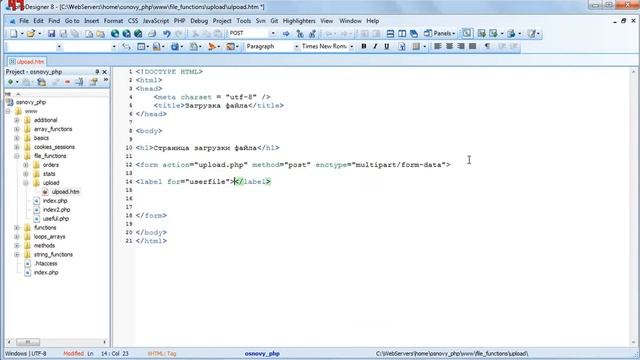Open dropdown arrow beside New document icon
Image resolution: width=640 pixels, height=360 pixels.
[22, 33]
